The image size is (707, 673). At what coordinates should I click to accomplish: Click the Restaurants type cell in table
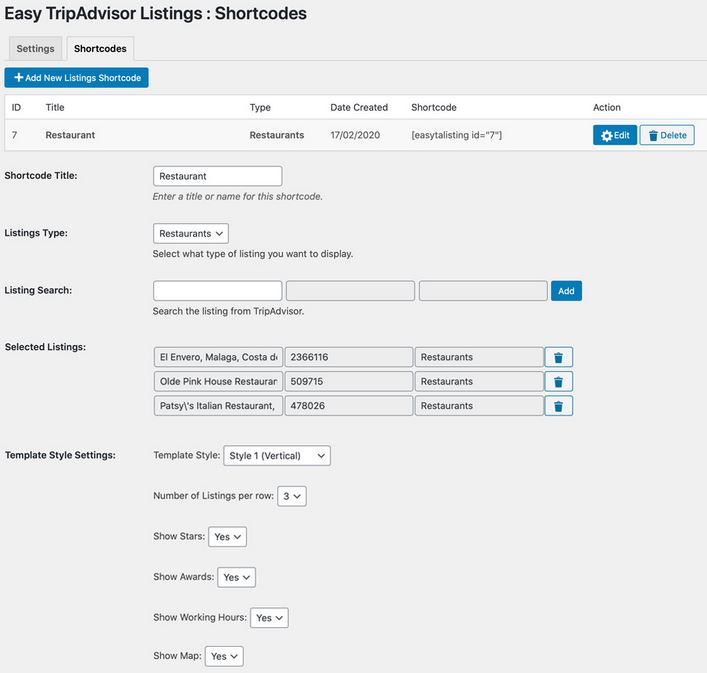point(277,135)
